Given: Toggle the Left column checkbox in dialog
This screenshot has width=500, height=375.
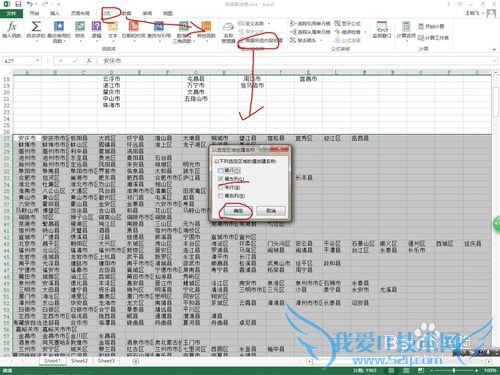Looking at the screenshot, I should [x=221, y=179].
